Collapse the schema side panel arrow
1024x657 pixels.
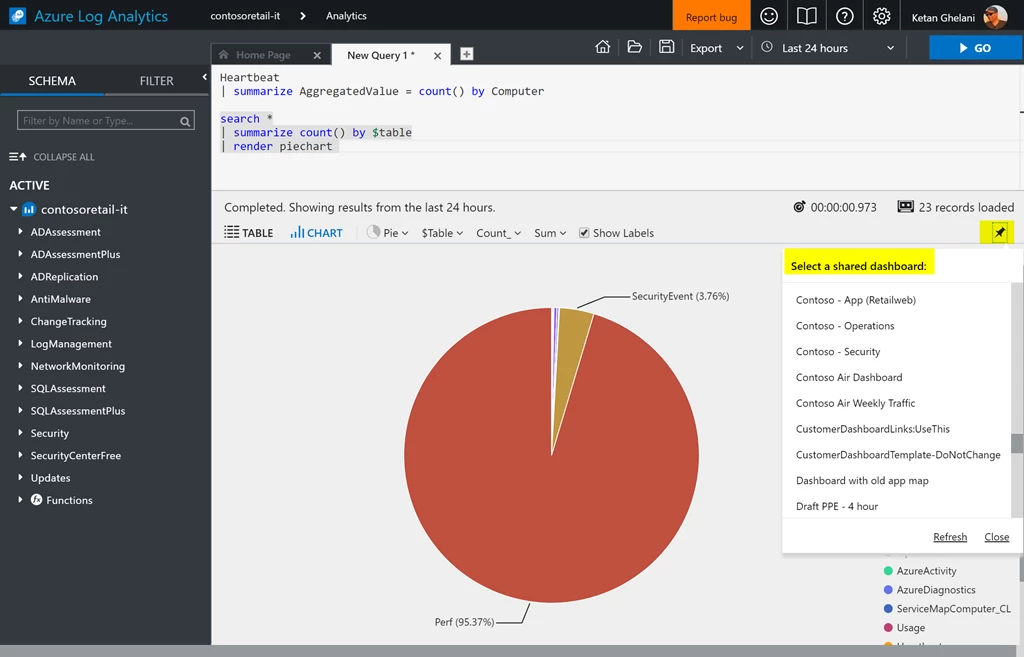coord(204,77)
